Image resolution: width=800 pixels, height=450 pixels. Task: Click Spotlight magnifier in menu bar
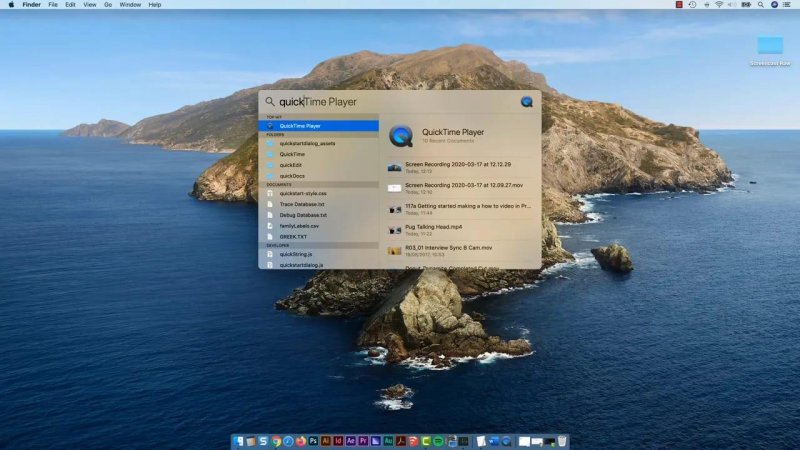761,5
